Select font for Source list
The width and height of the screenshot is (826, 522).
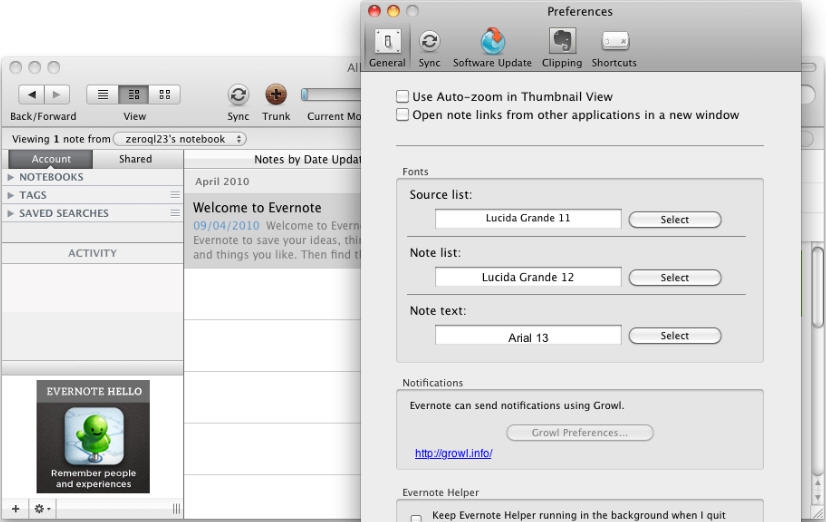point(675,220)
